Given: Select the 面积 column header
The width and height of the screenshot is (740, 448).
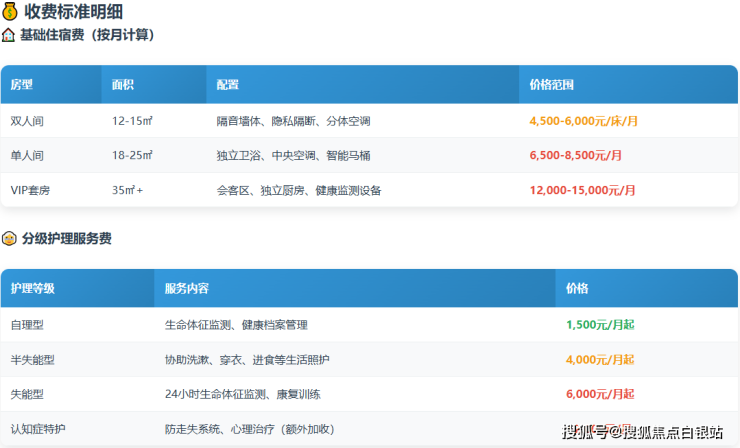Looking at the screenshot, I should click(123, 85).
